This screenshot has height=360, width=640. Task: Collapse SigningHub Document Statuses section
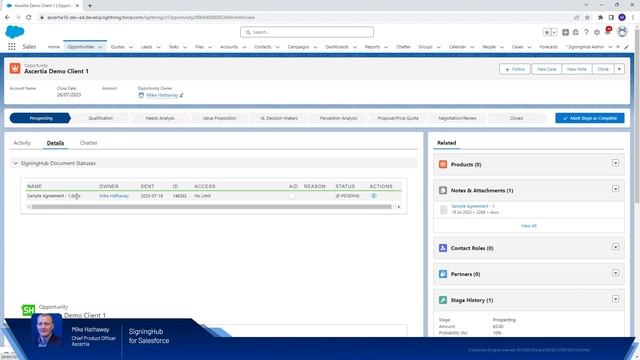click(16, 163)
